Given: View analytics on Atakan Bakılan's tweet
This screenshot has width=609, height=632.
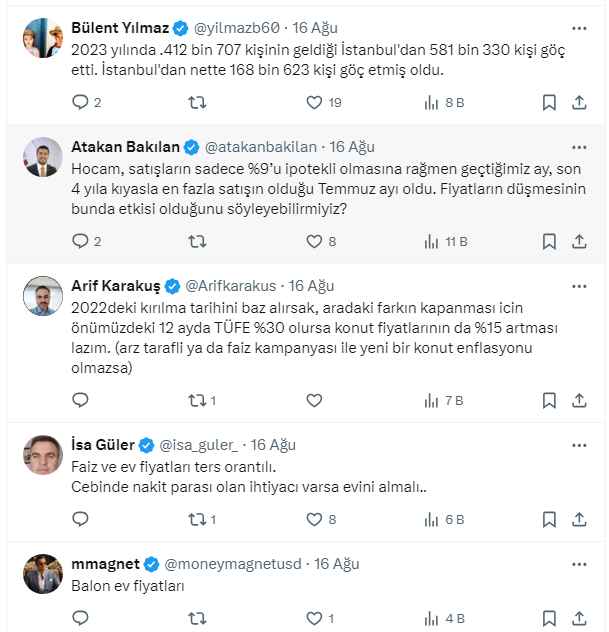Looking at the screenshot, I should coord(432,241).
